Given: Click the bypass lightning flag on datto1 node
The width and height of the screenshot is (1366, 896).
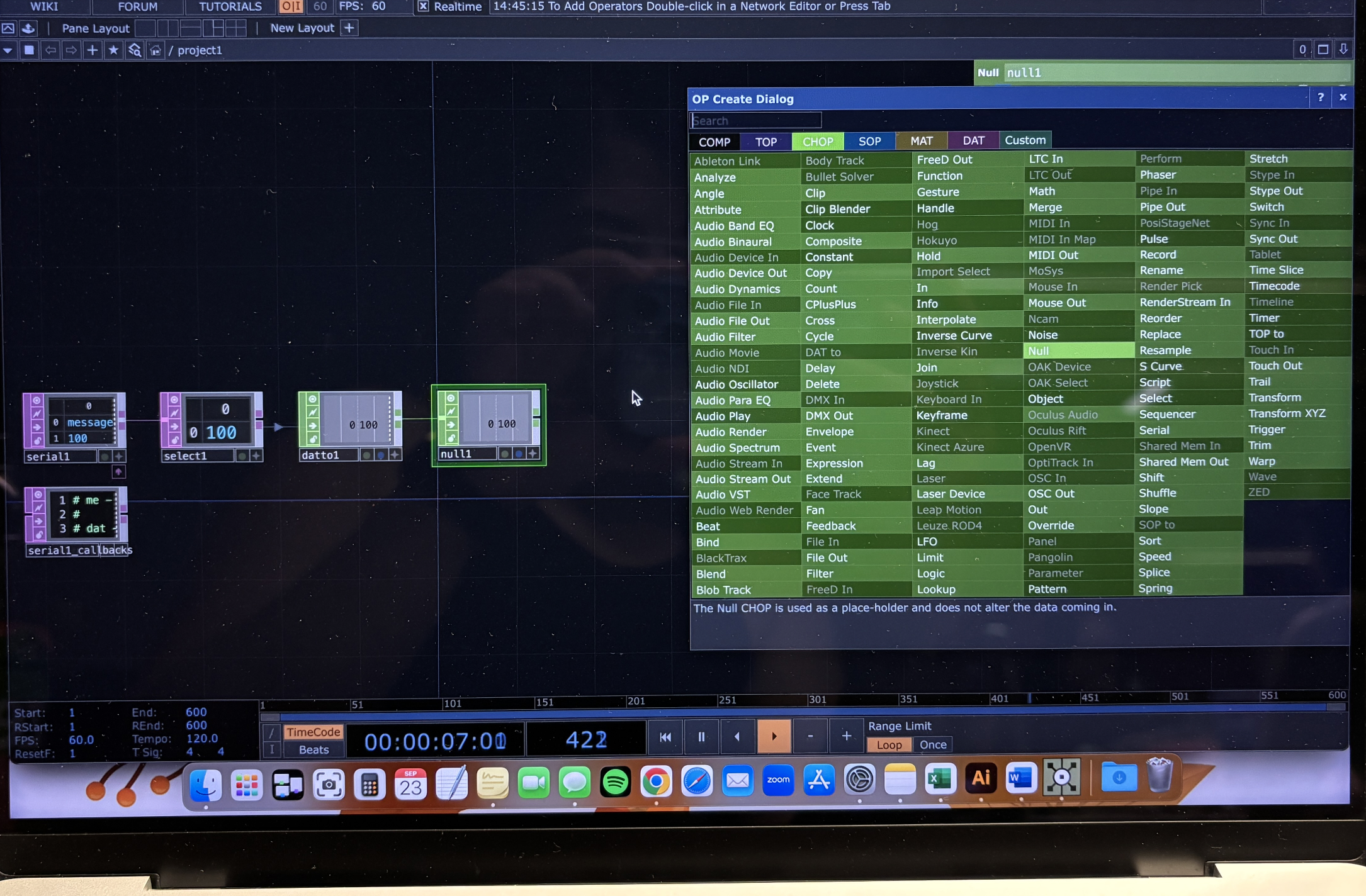Looking at the screenshot, I should tap(312, 413).
